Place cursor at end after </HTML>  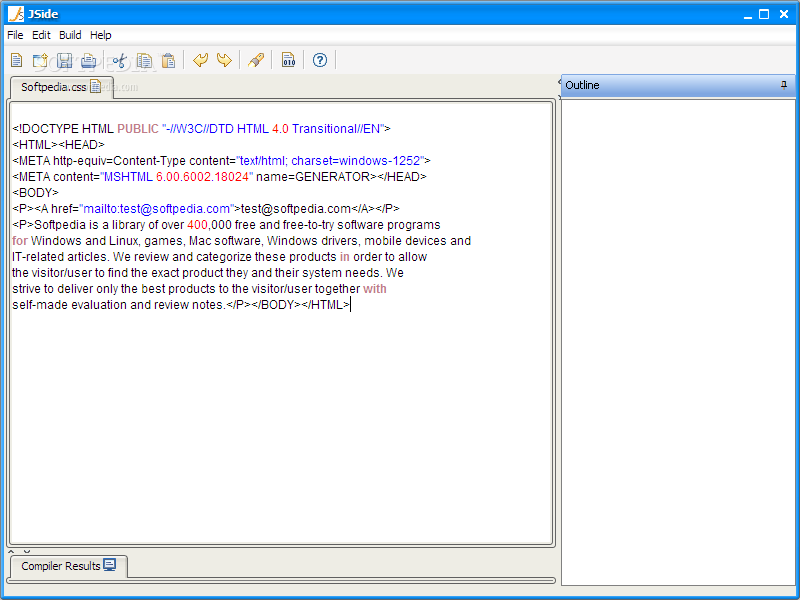351,305
